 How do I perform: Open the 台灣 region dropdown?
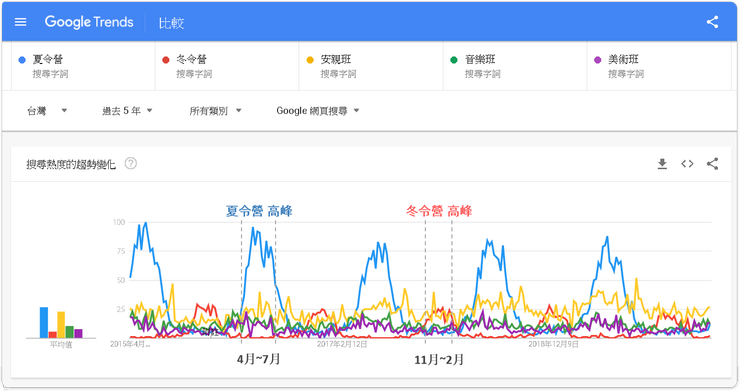47,110
